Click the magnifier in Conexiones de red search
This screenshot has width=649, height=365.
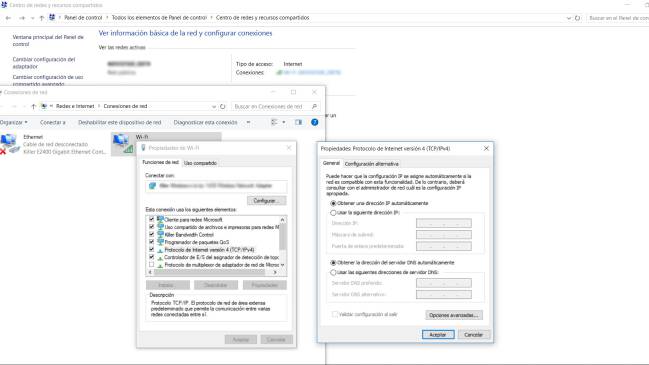(314, 106)
